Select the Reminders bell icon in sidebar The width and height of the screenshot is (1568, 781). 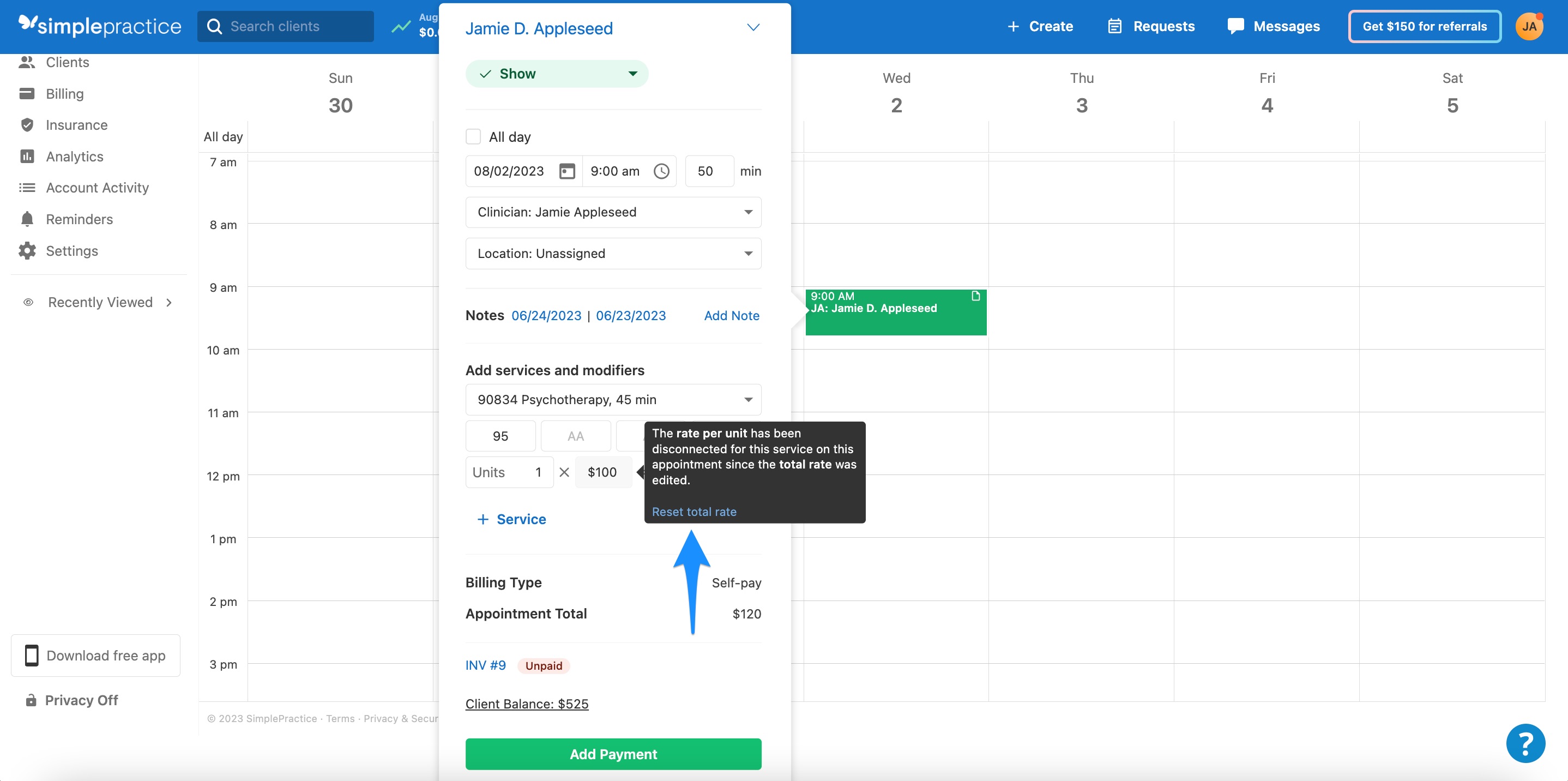click(x=27, y=219)
